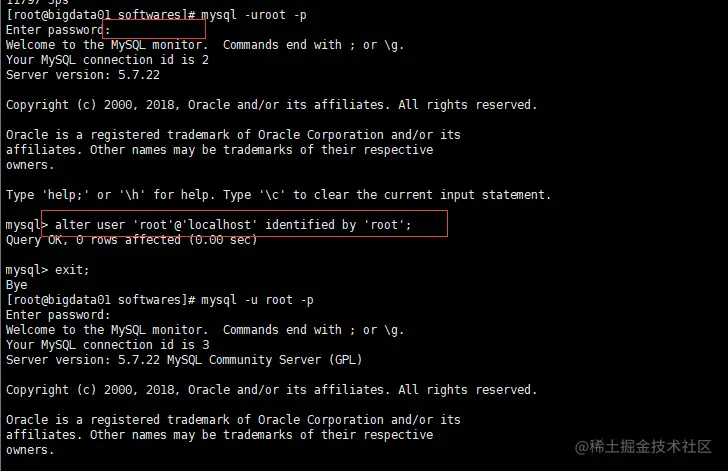Click the 'Bye' output line
The height and width of the screenshot is (471, 728).
click(x=16, y=285)
